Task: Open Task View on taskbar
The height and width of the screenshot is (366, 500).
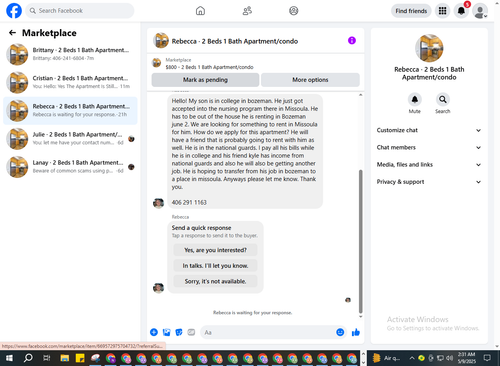Action: pos(47,358)
